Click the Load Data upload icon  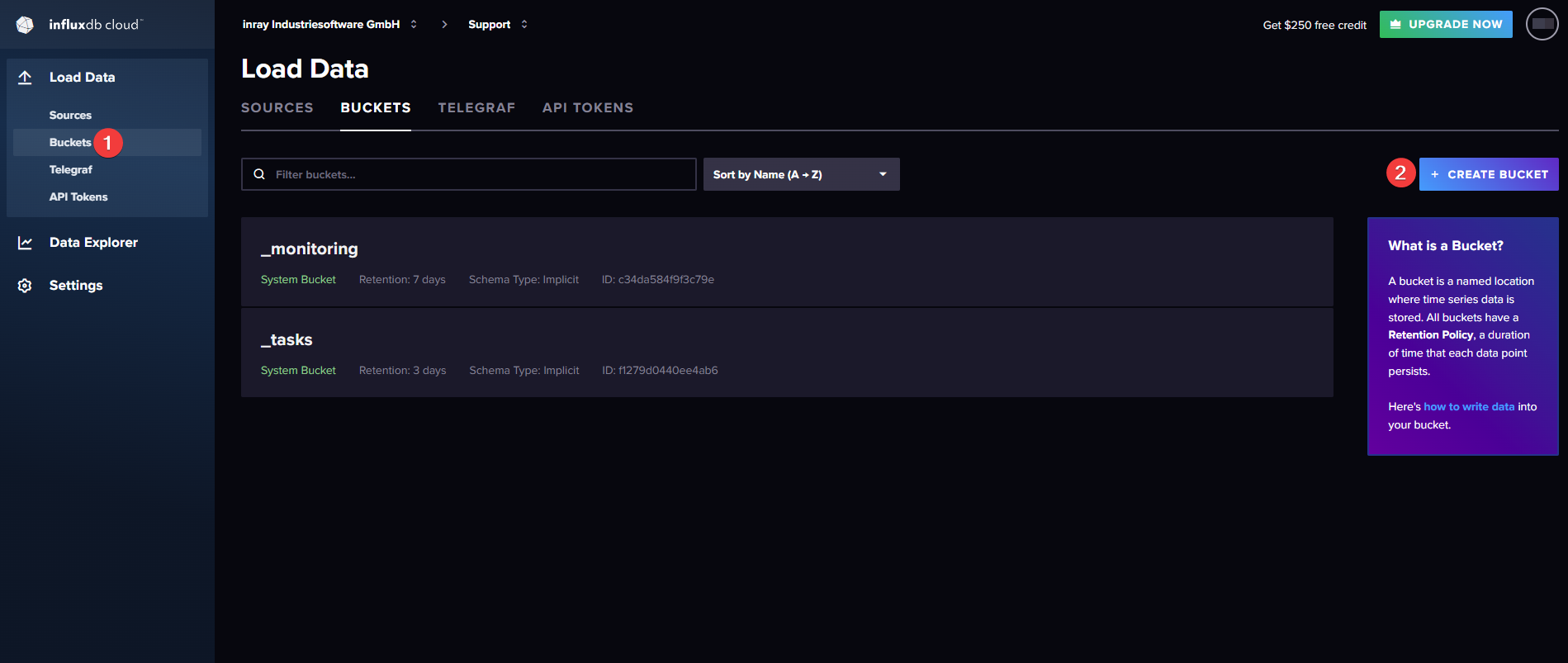point(25,77)
